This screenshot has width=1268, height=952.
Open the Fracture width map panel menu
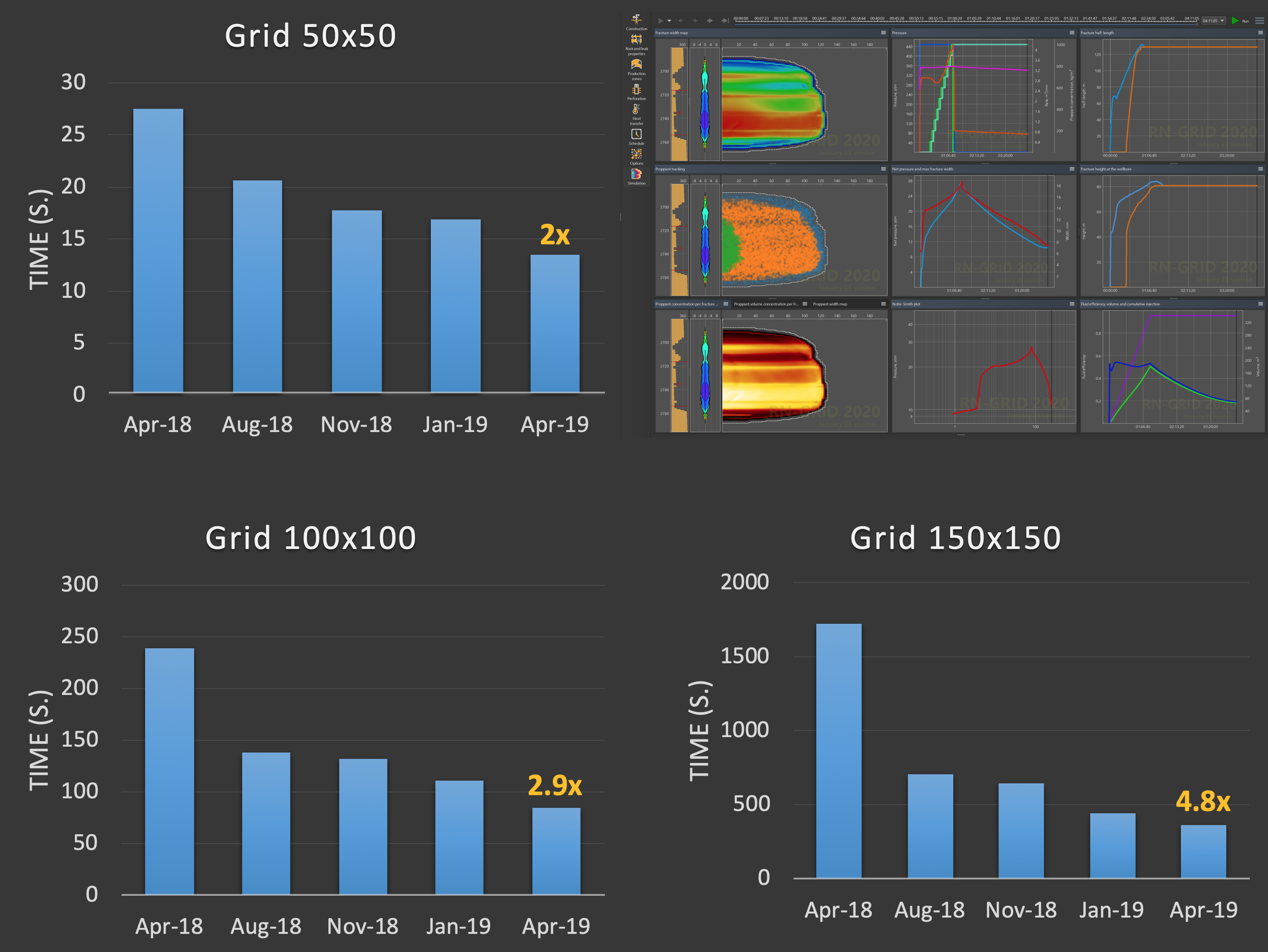(x=883, y=33)
